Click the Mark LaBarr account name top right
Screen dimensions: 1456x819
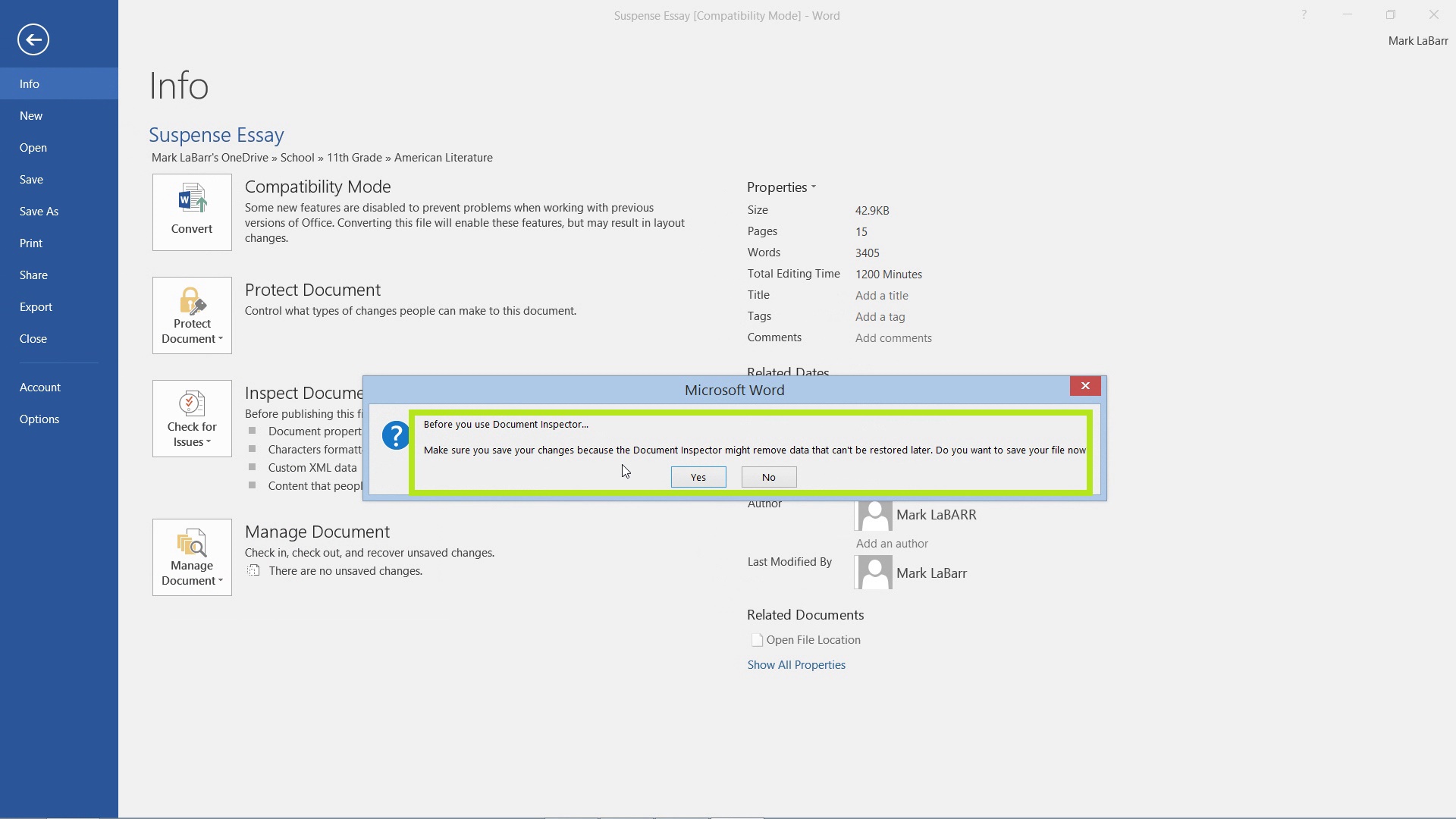1417,41
